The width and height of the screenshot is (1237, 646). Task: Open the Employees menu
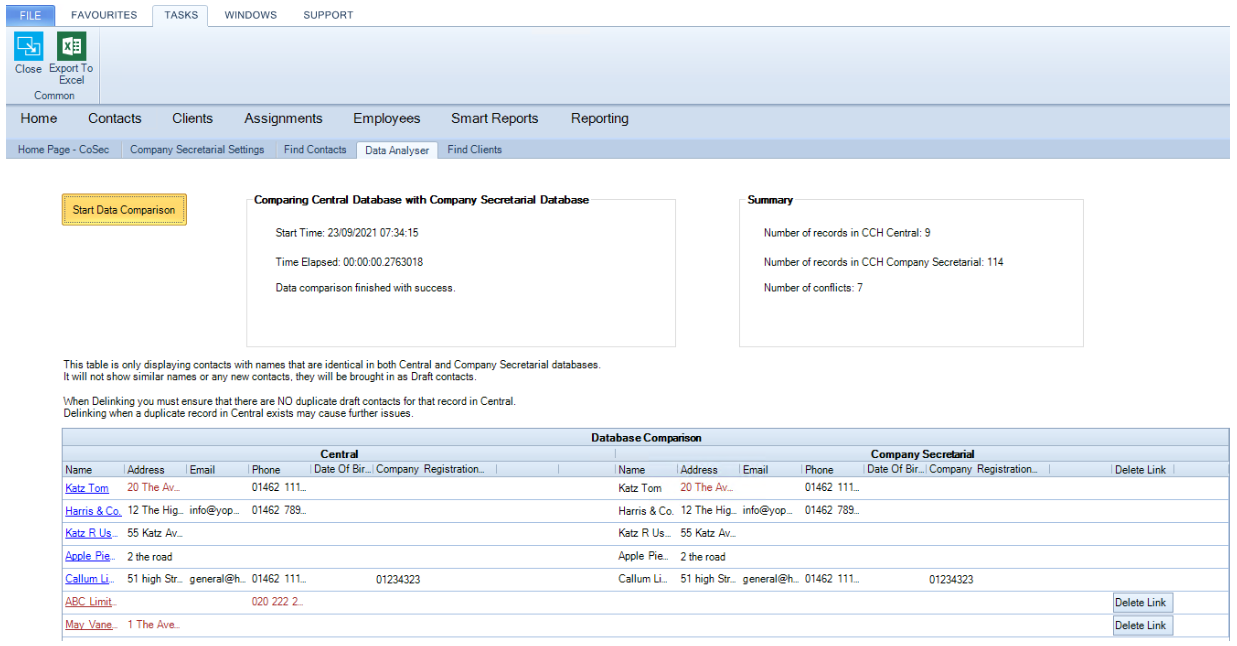point(386,118)
